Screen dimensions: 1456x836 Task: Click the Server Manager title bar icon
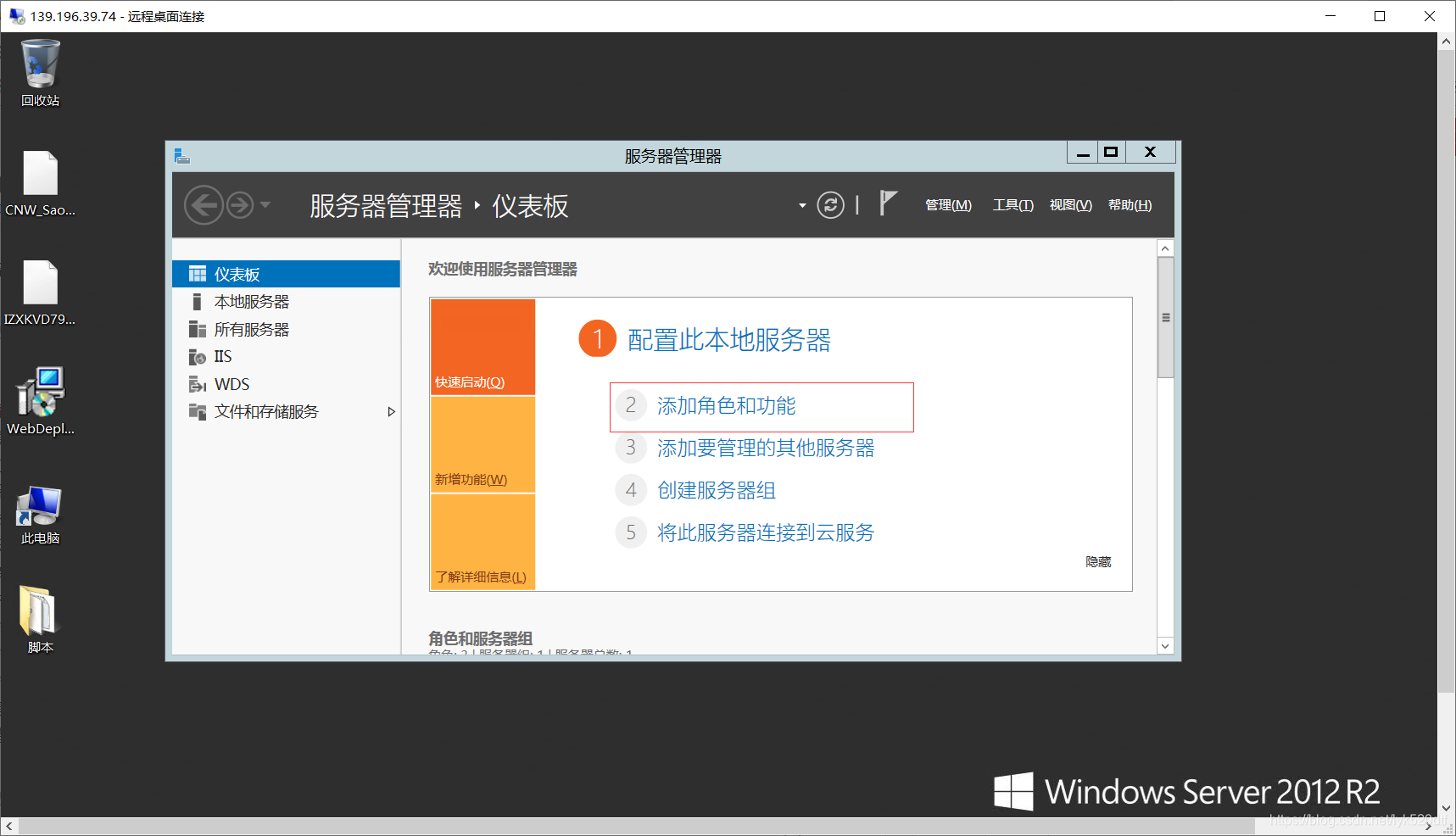pos(181,156)
